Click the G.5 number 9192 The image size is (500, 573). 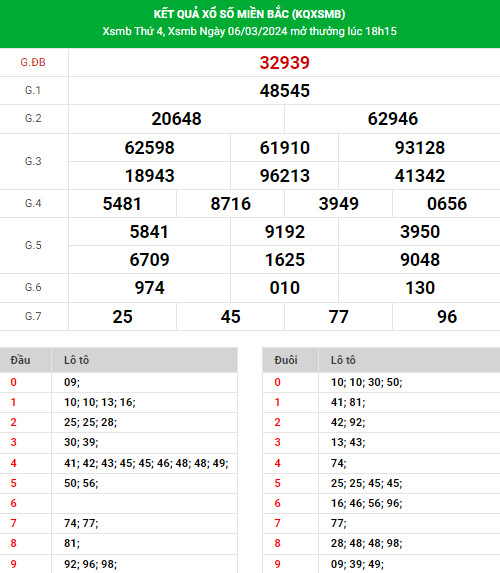pyautogui.click(x=284, y=232)
